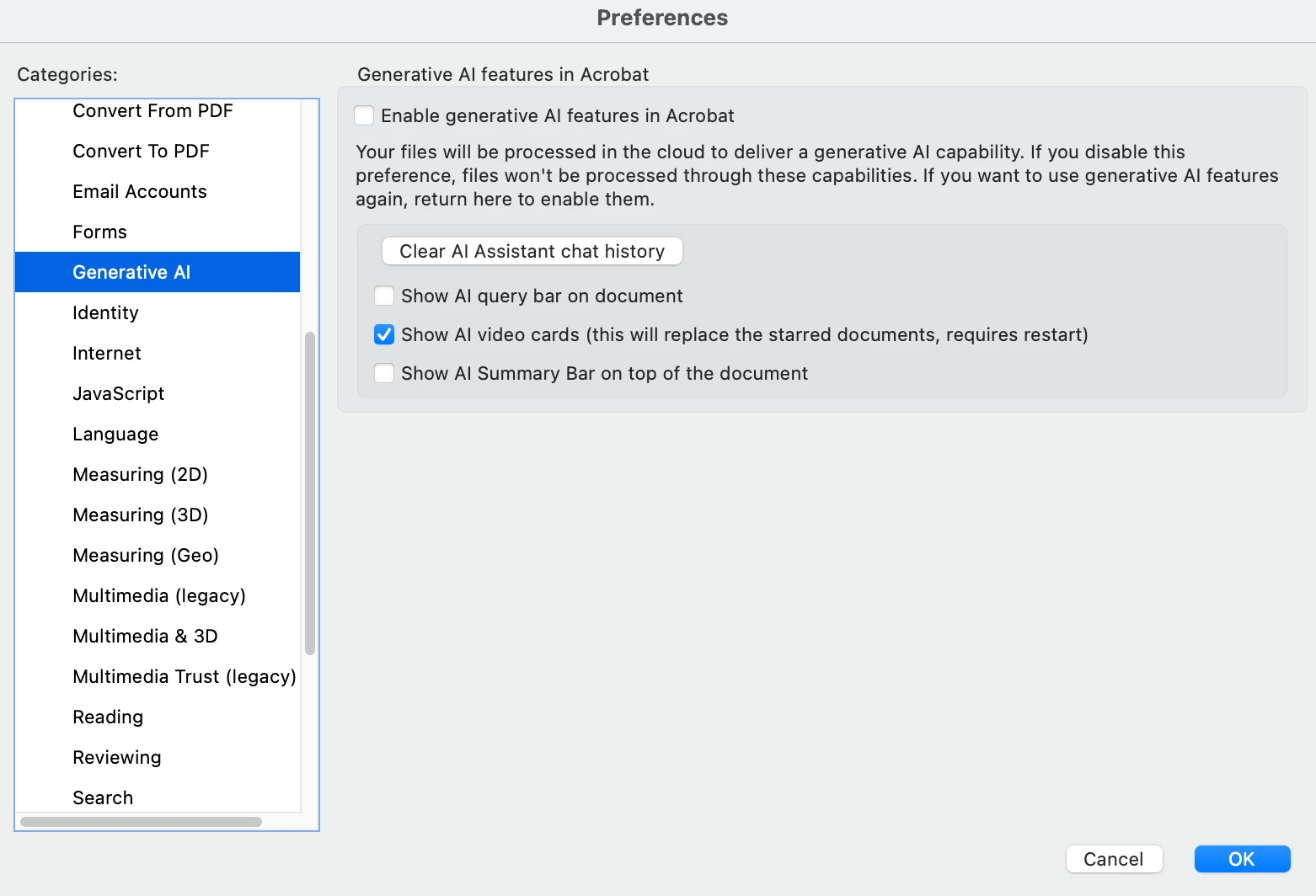Select Multimedia Trust (legacy) category
Screen dimensions: 1316x896
tap(158, 676)
